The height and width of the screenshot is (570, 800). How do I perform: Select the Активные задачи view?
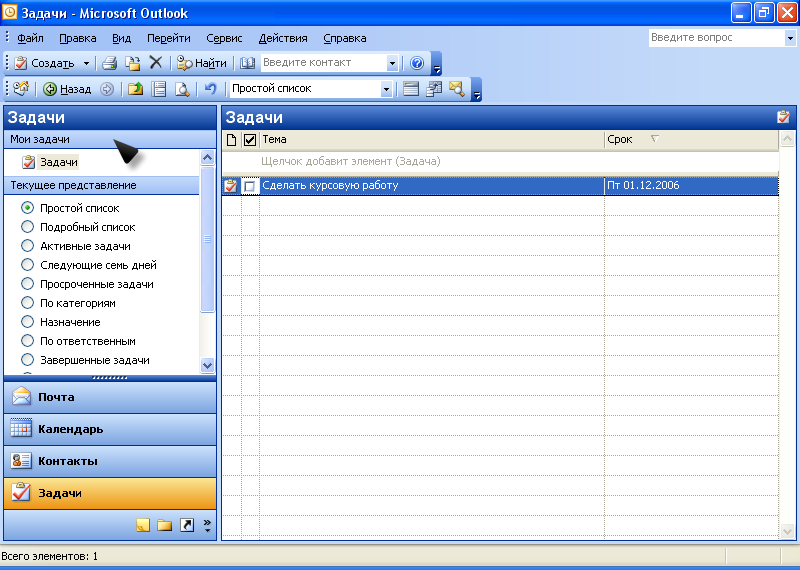[28, 245]
